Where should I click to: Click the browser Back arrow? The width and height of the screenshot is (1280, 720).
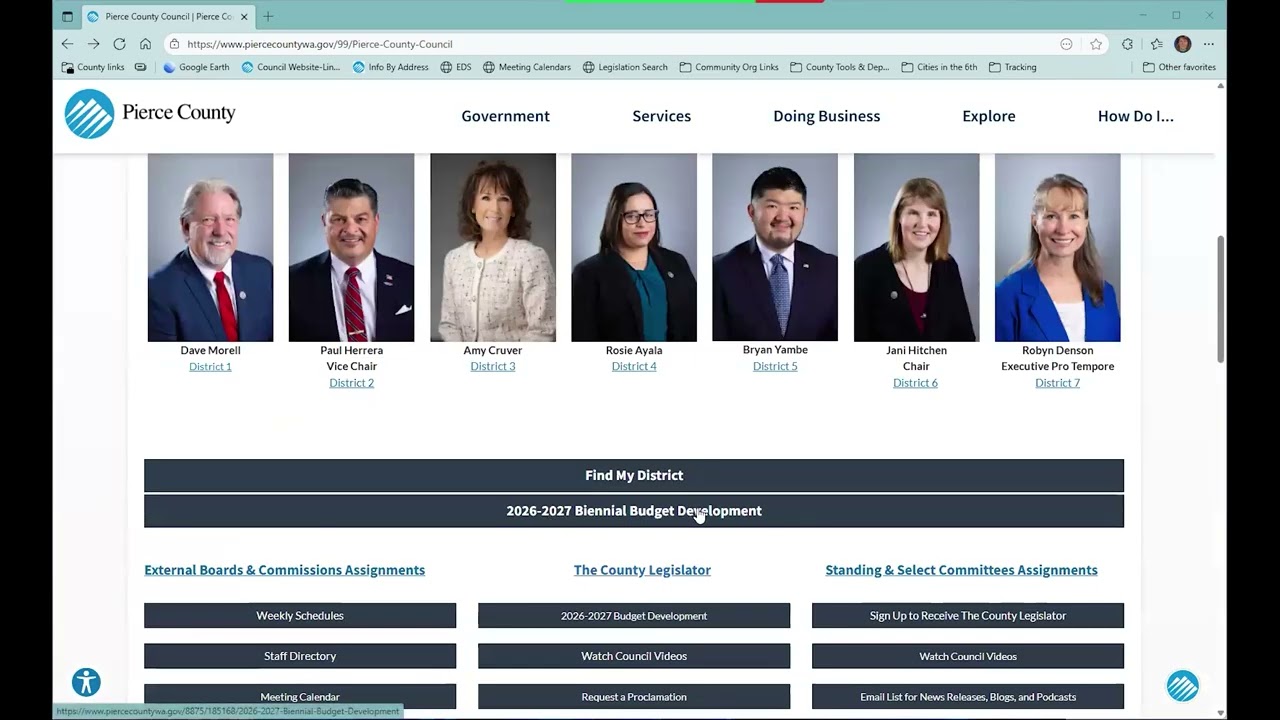67,44
